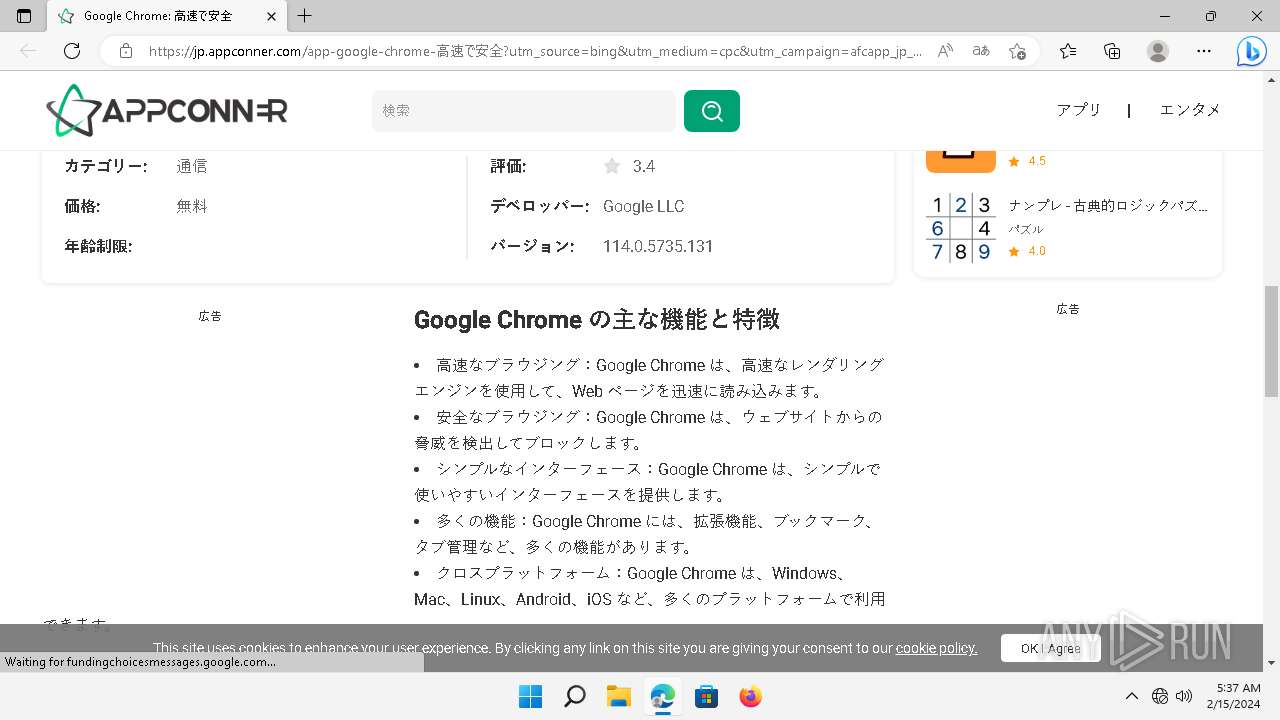The height and width of the screenshot is (720, 1280).
Task: Open Microsoft Store from taskbar
Action: [707, 696]
